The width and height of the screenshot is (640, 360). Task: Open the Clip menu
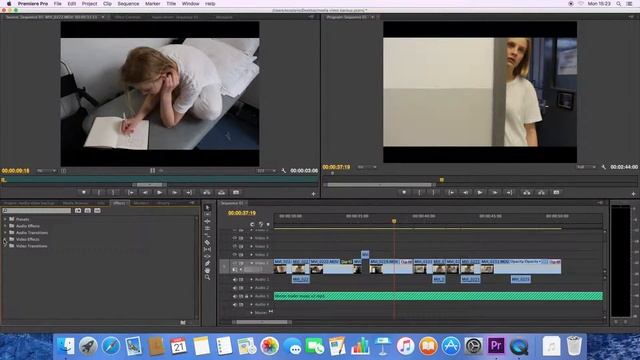pyautogui.click(x=107, y=4)
